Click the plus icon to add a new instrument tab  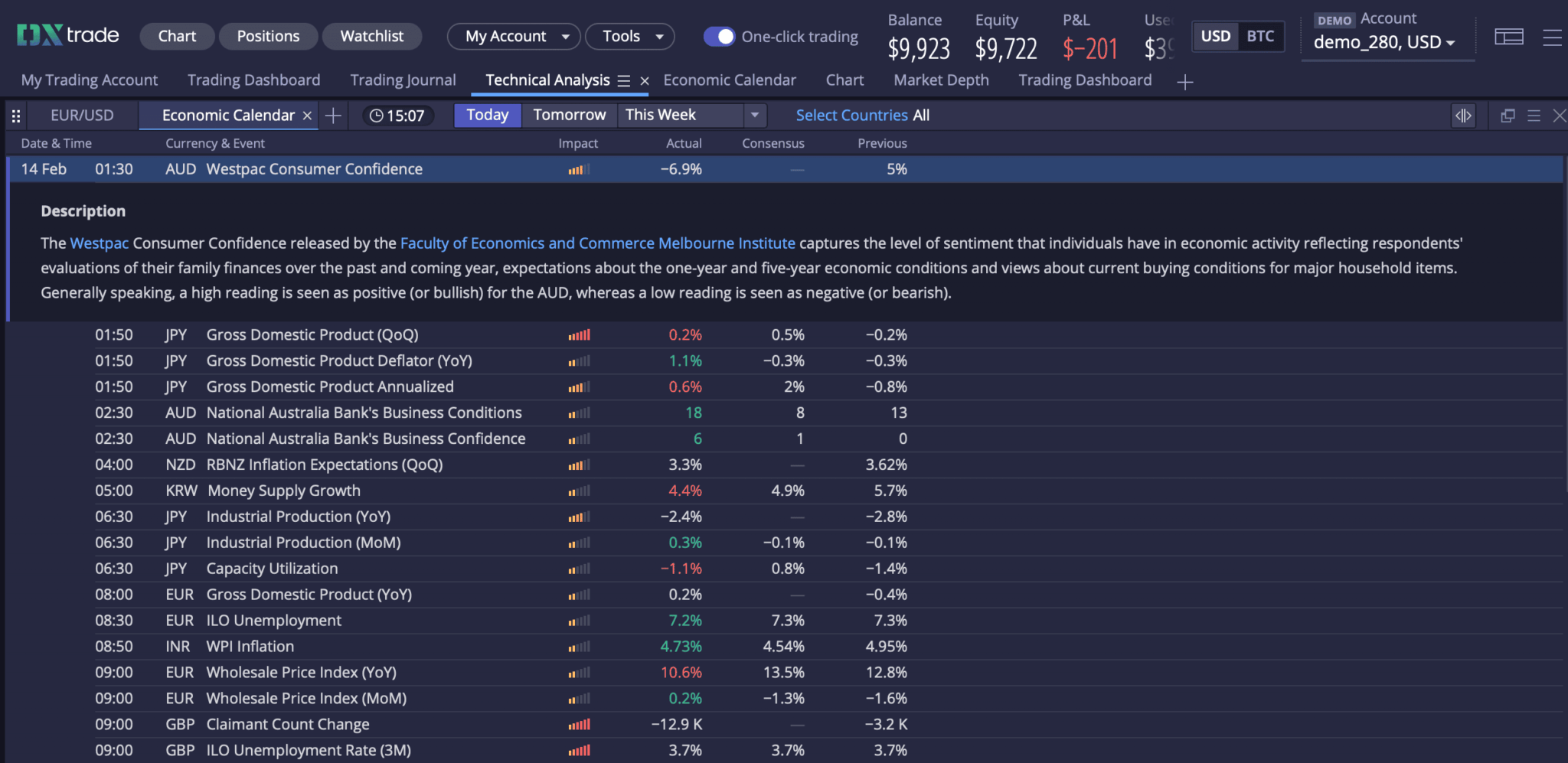[332, 116]
